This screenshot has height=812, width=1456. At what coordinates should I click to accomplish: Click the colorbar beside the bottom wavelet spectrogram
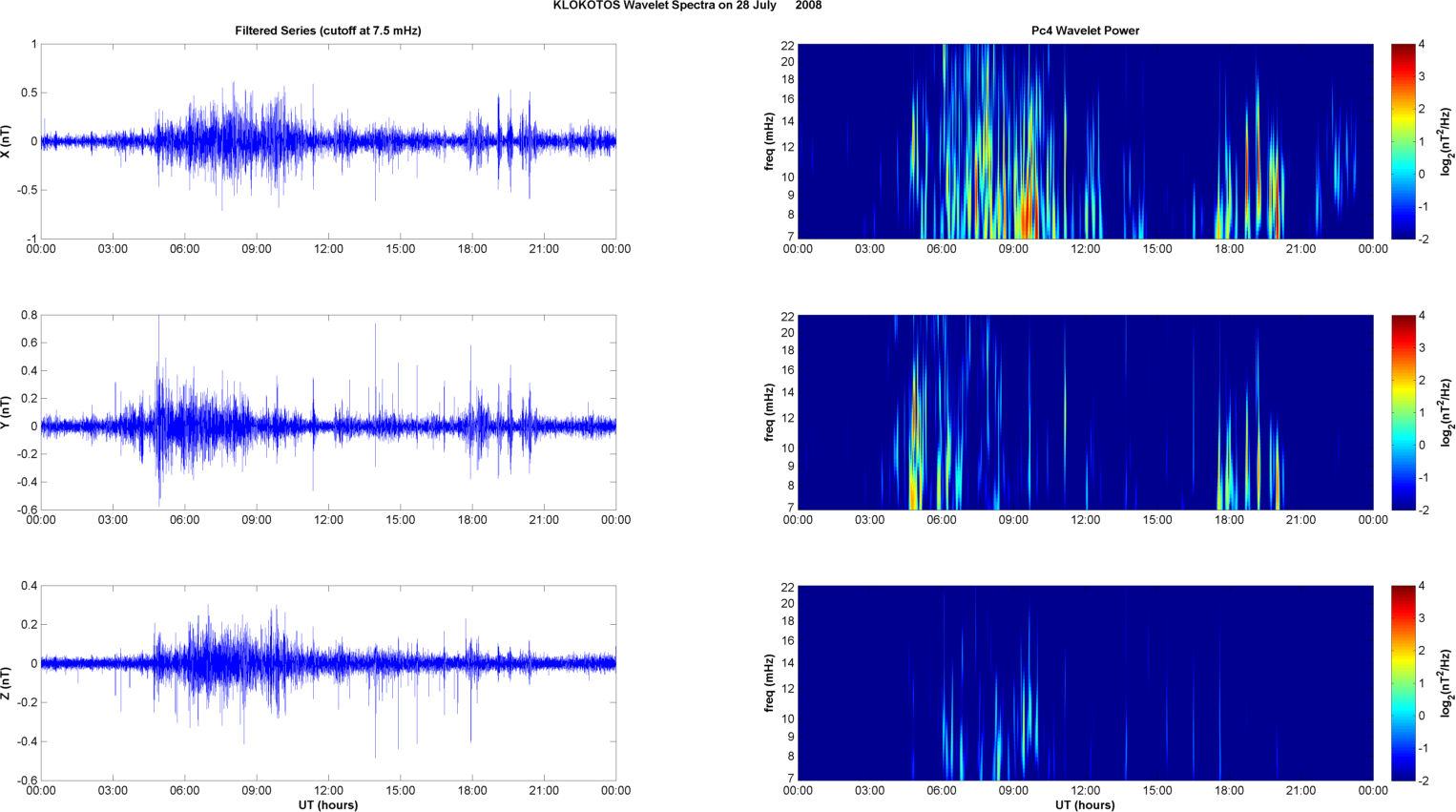(1404, 683)
